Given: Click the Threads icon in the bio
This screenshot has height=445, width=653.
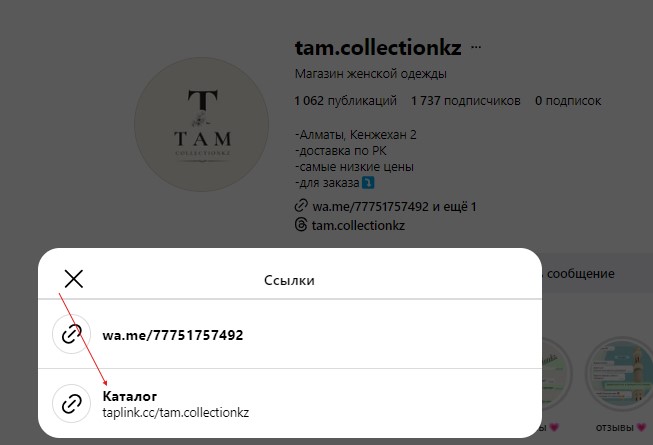Looking at the screenshot, I should 301,225.
